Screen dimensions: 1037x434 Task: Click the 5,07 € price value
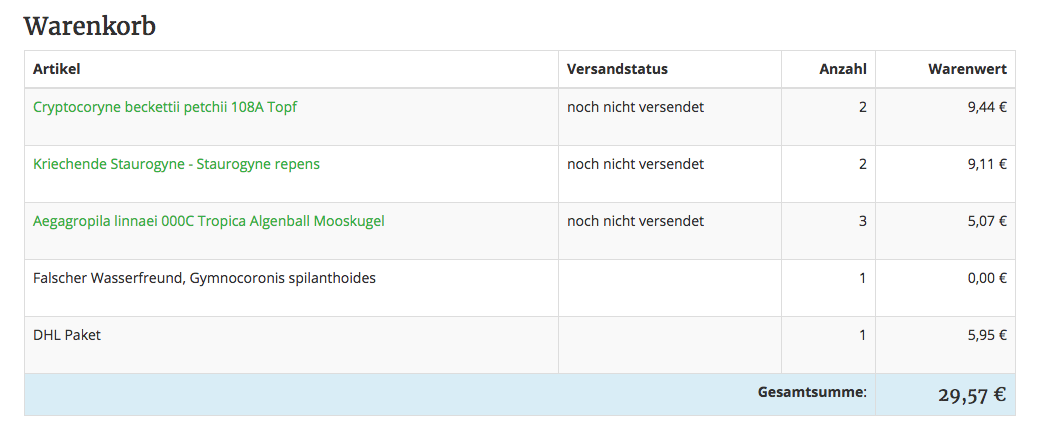tap(986, 221)
